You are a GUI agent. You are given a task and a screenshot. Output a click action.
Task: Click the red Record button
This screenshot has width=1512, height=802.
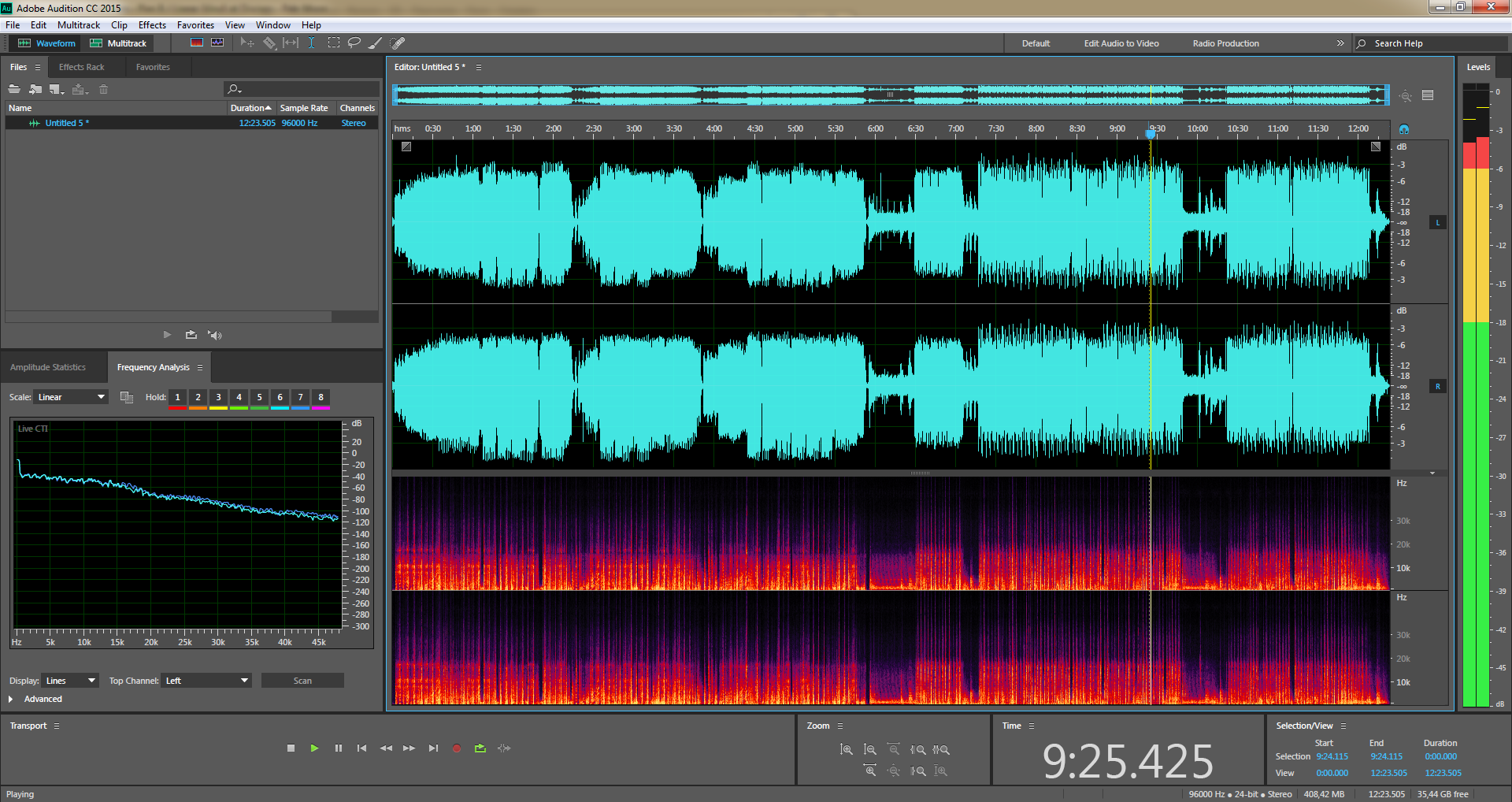(457, 748)
